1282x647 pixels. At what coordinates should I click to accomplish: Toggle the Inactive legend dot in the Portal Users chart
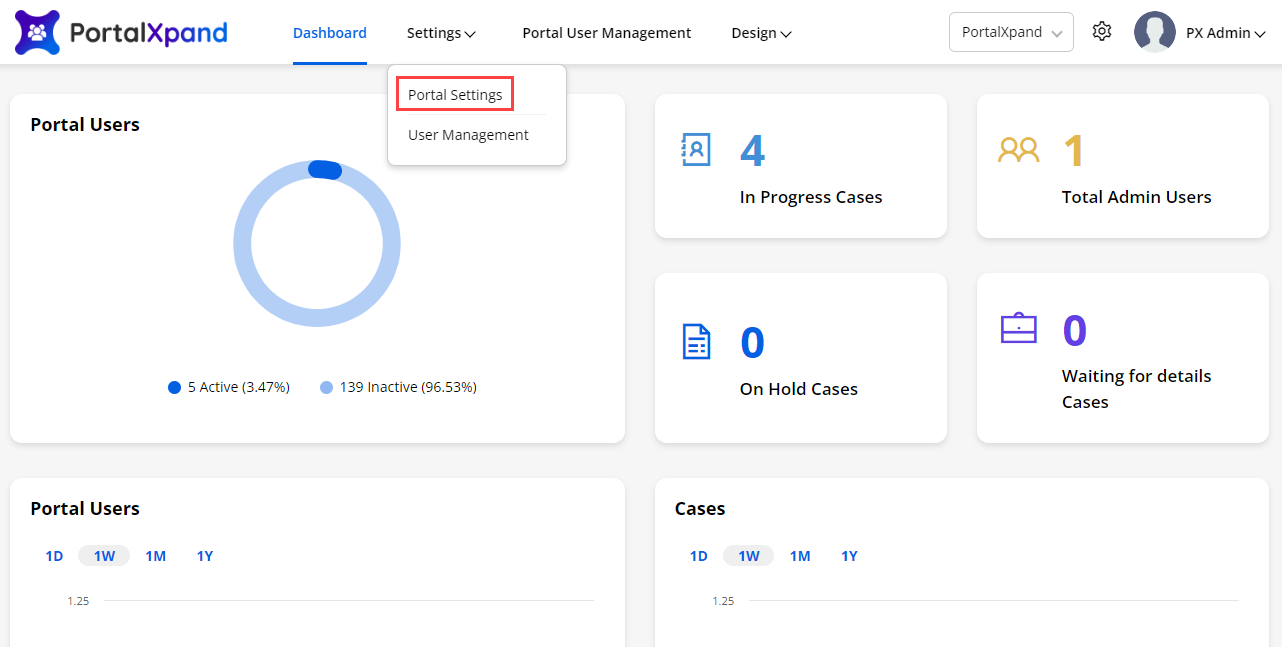pyautogui.click(x=326, y=387)
